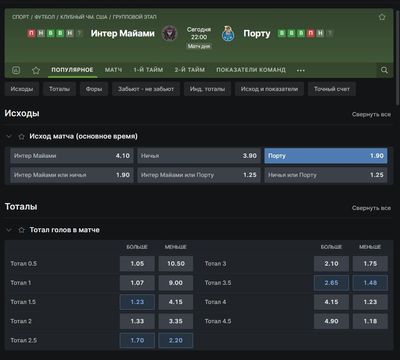Open the 1-й тайм tab

click(148, 70)
